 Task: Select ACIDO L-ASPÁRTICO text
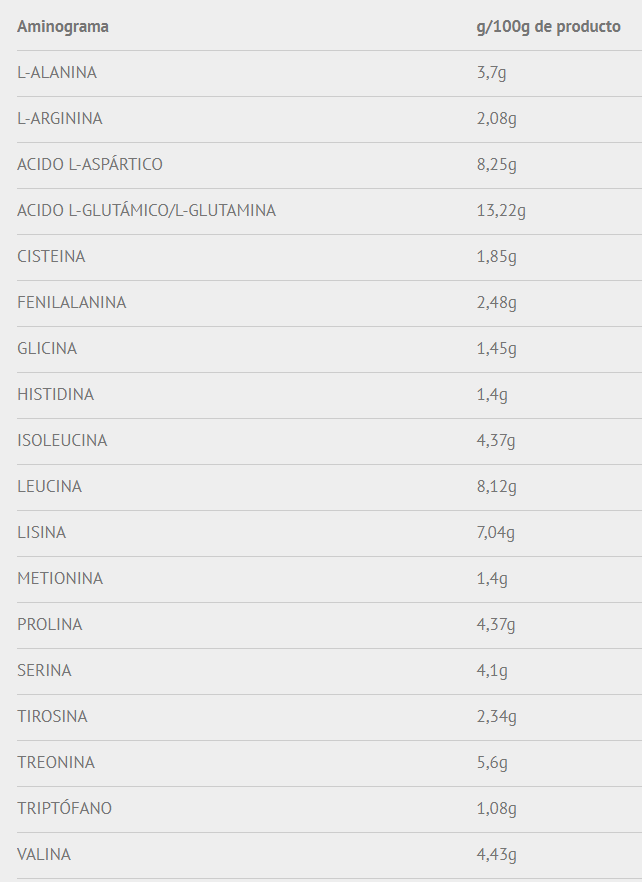(x=90, y=164)
